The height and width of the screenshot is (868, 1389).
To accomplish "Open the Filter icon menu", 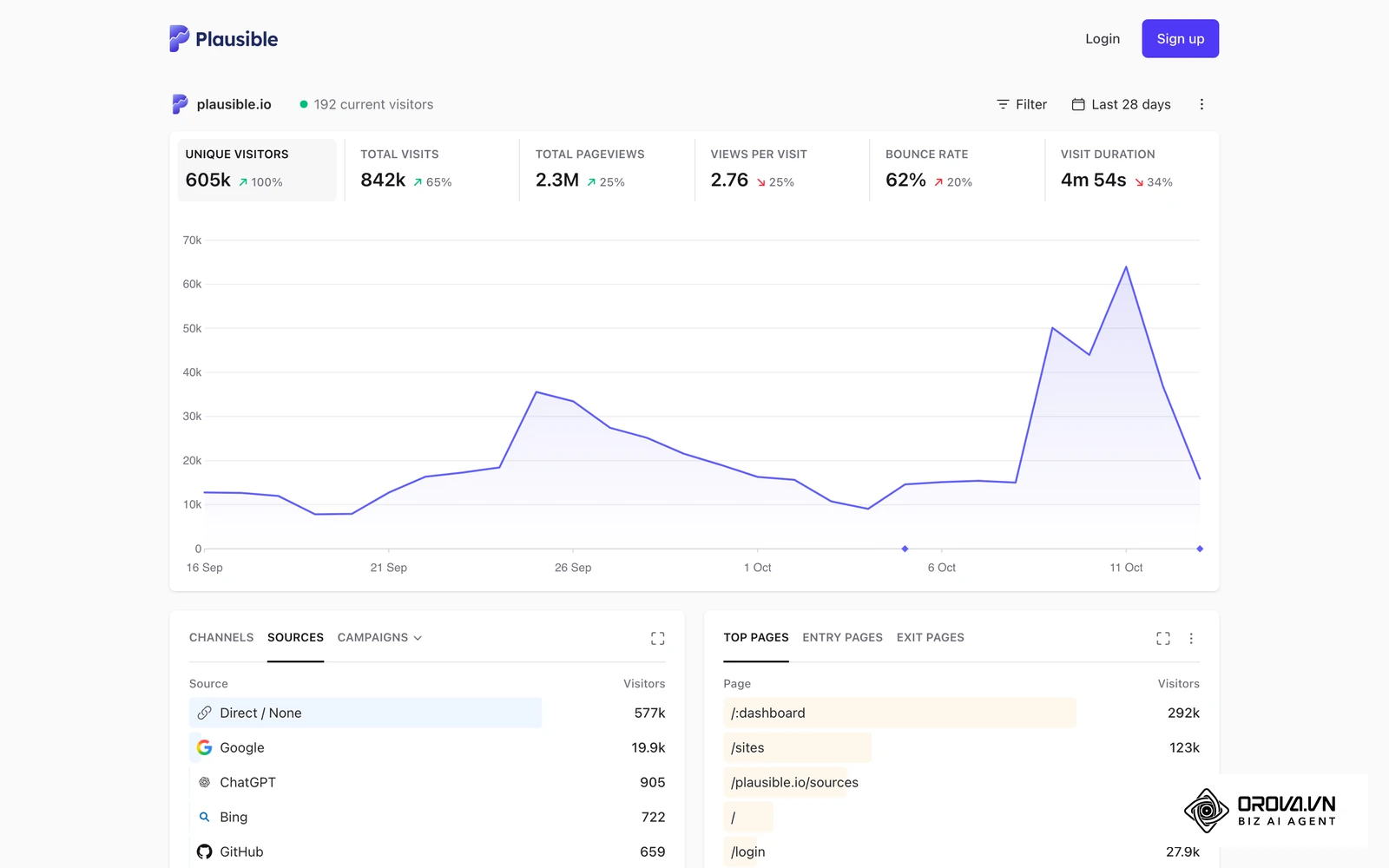I will pos(1003,104).
